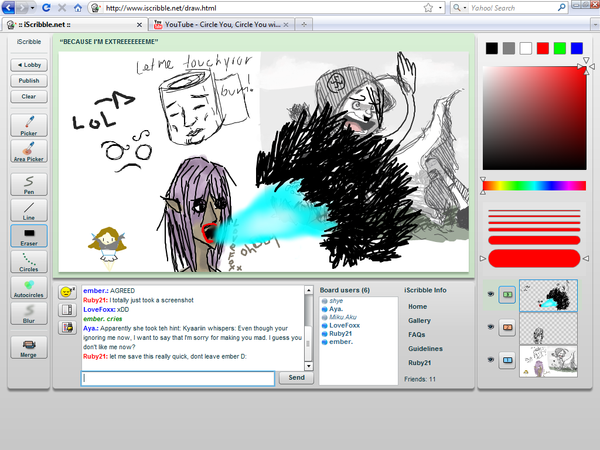Select layer 2 button
The width and height of the screenshot is (600, 450).
507,328
